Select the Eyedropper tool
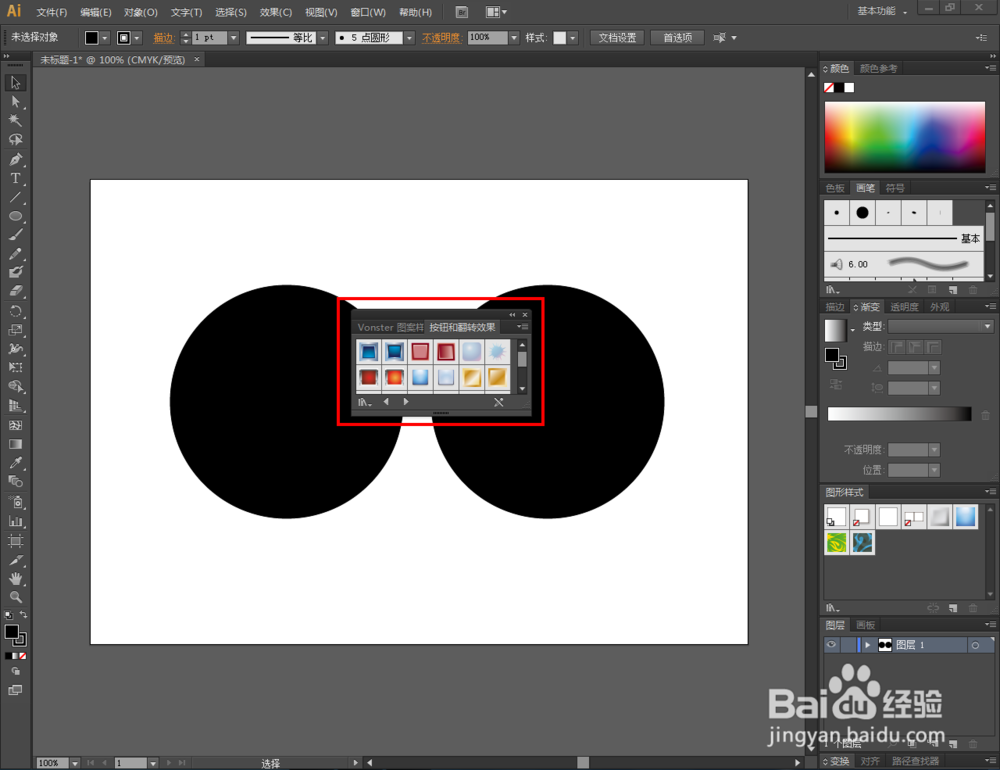This screenshot has width=1000, height=770. coord(16,463)
